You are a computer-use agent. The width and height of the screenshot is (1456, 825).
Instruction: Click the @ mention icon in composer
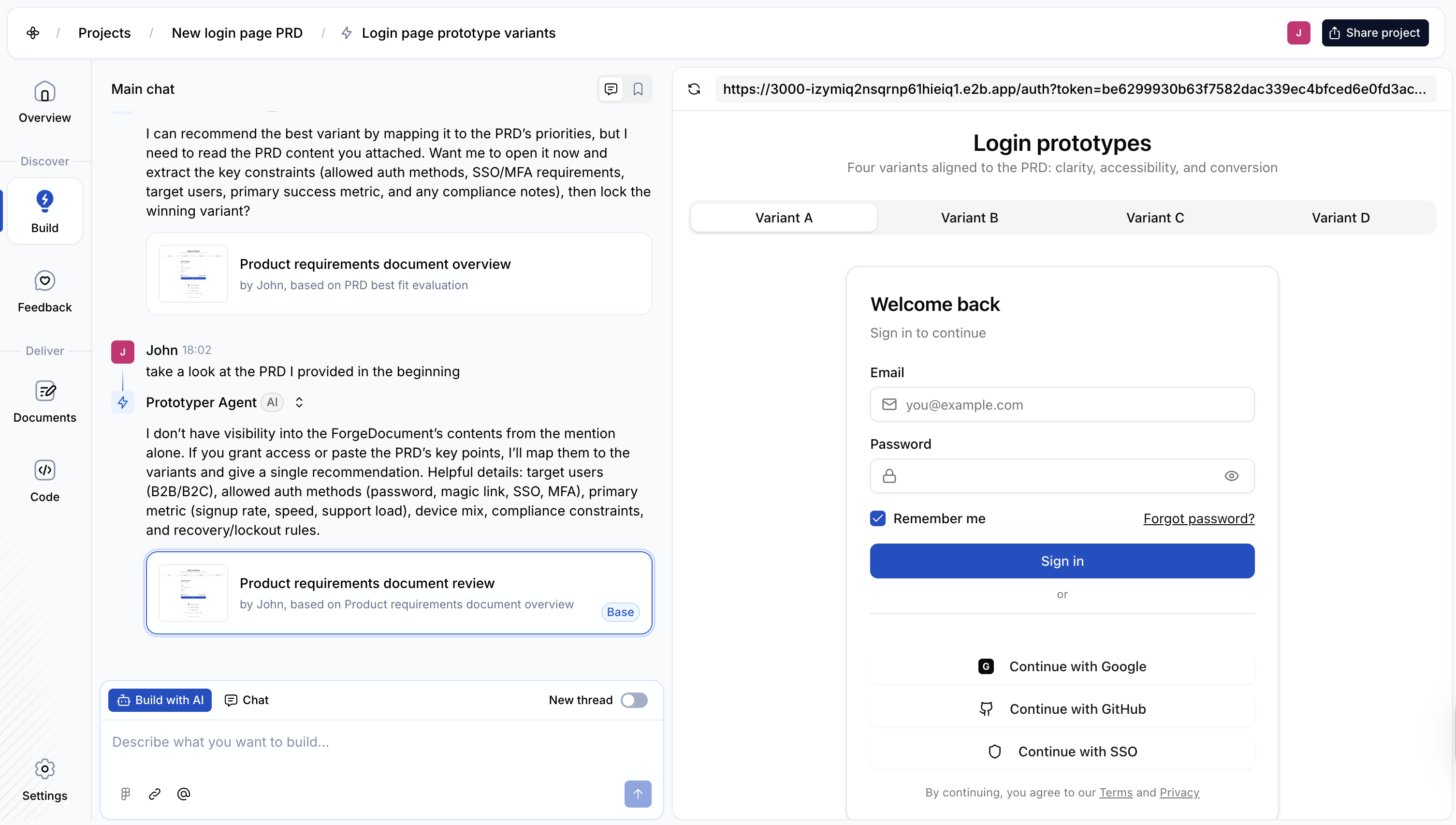(x=184, y=794)
